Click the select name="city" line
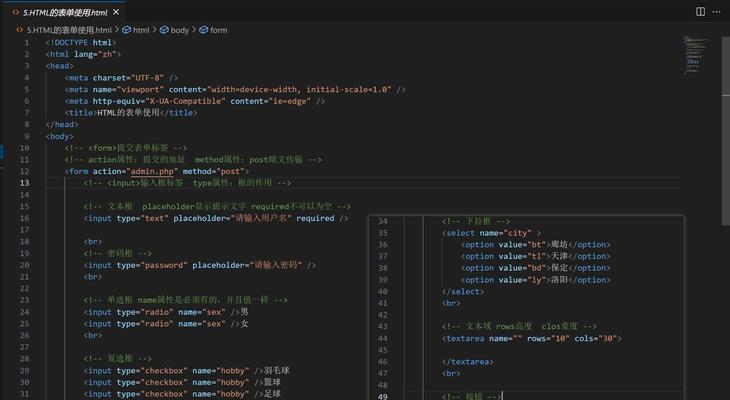The width and height of the screenshot is (730, 400). (492, 233)
